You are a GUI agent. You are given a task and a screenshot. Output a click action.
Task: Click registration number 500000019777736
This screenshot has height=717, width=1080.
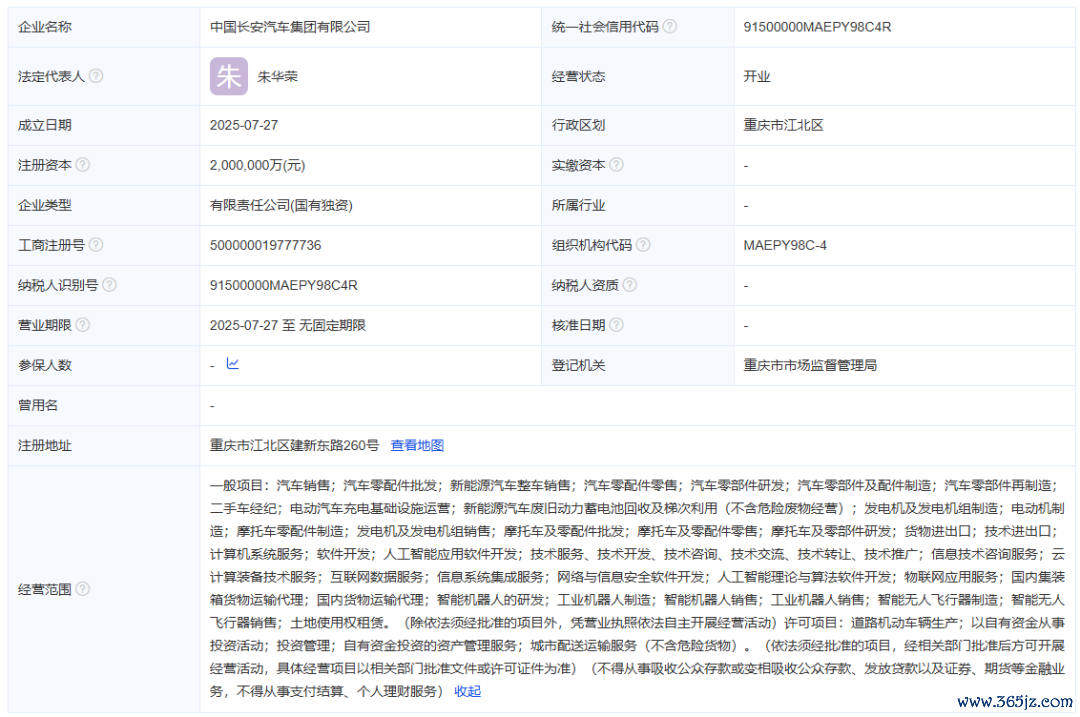pos(265,245)
